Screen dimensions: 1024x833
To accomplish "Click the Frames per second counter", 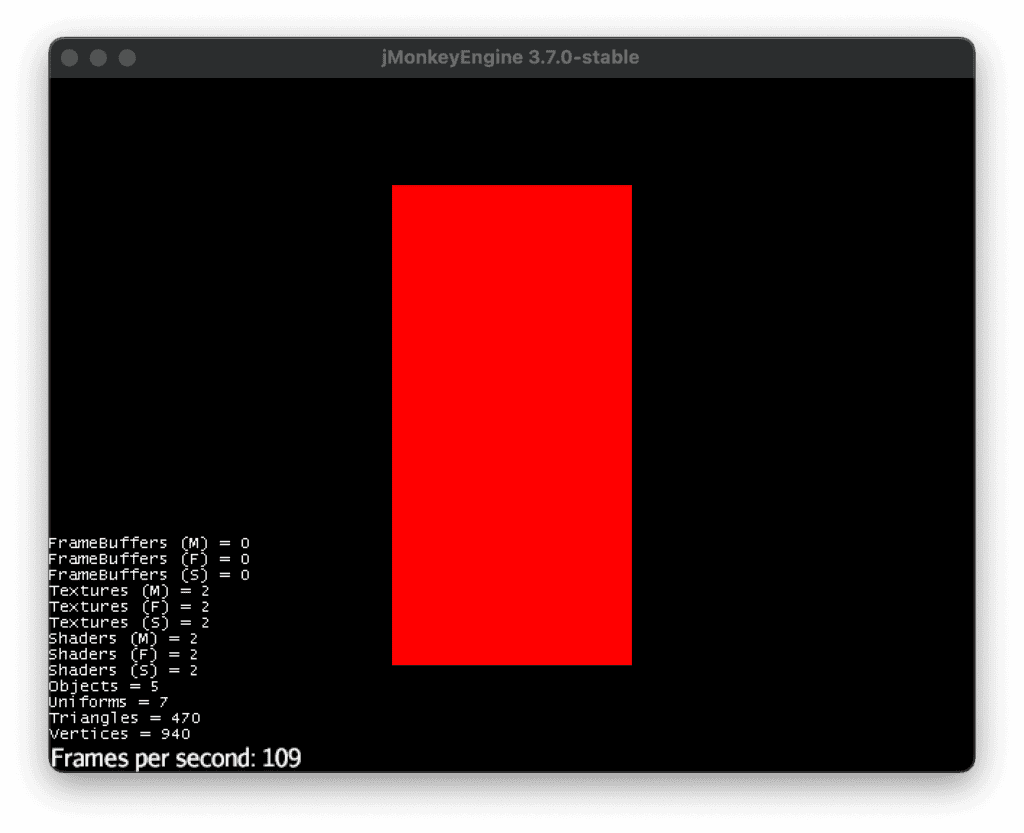I will [176, 758].
